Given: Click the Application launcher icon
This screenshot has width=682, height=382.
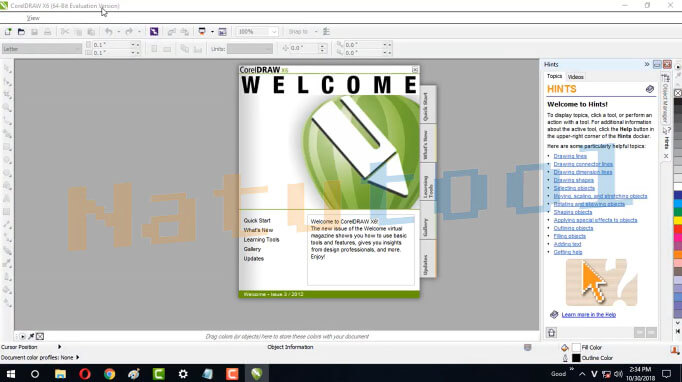Looking at the screenshot, I should point(202,32).
